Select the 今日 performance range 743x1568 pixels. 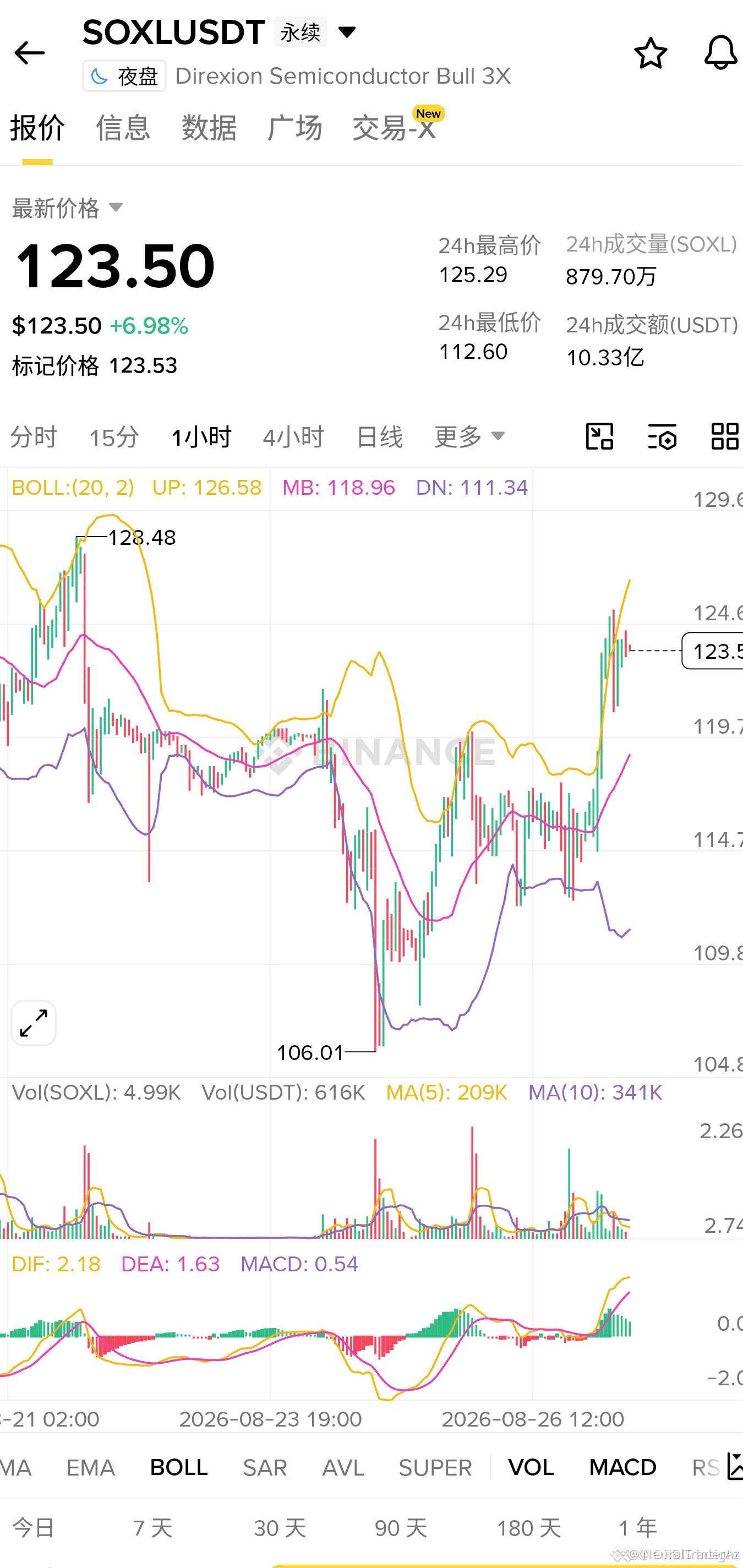point(34,1528)
